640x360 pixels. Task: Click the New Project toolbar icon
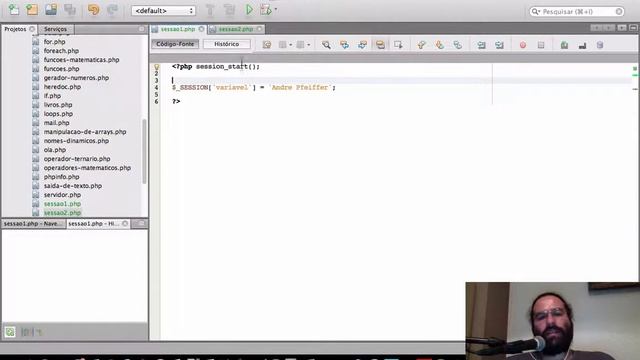32,9
